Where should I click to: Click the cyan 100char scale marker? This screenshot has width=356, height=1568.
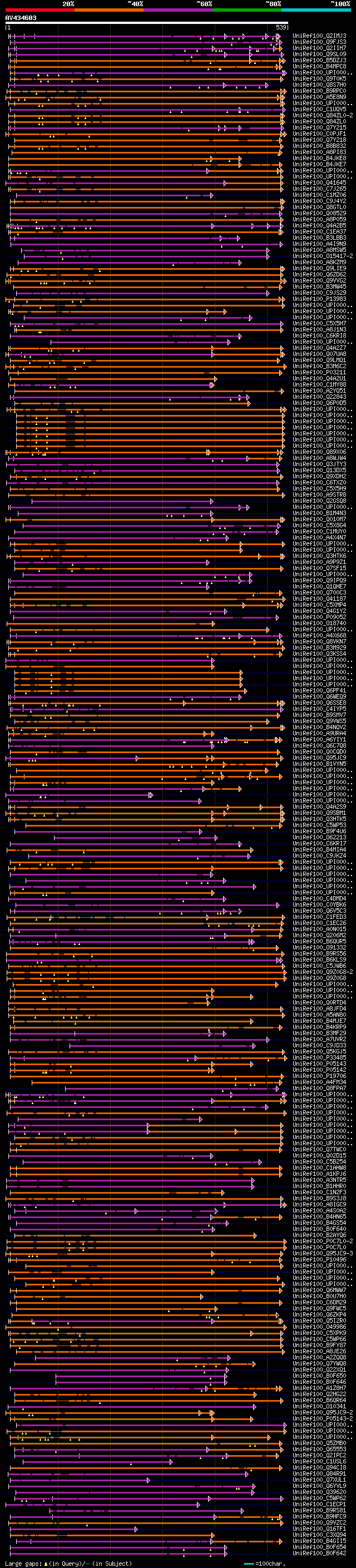[x=248, y=1564]
